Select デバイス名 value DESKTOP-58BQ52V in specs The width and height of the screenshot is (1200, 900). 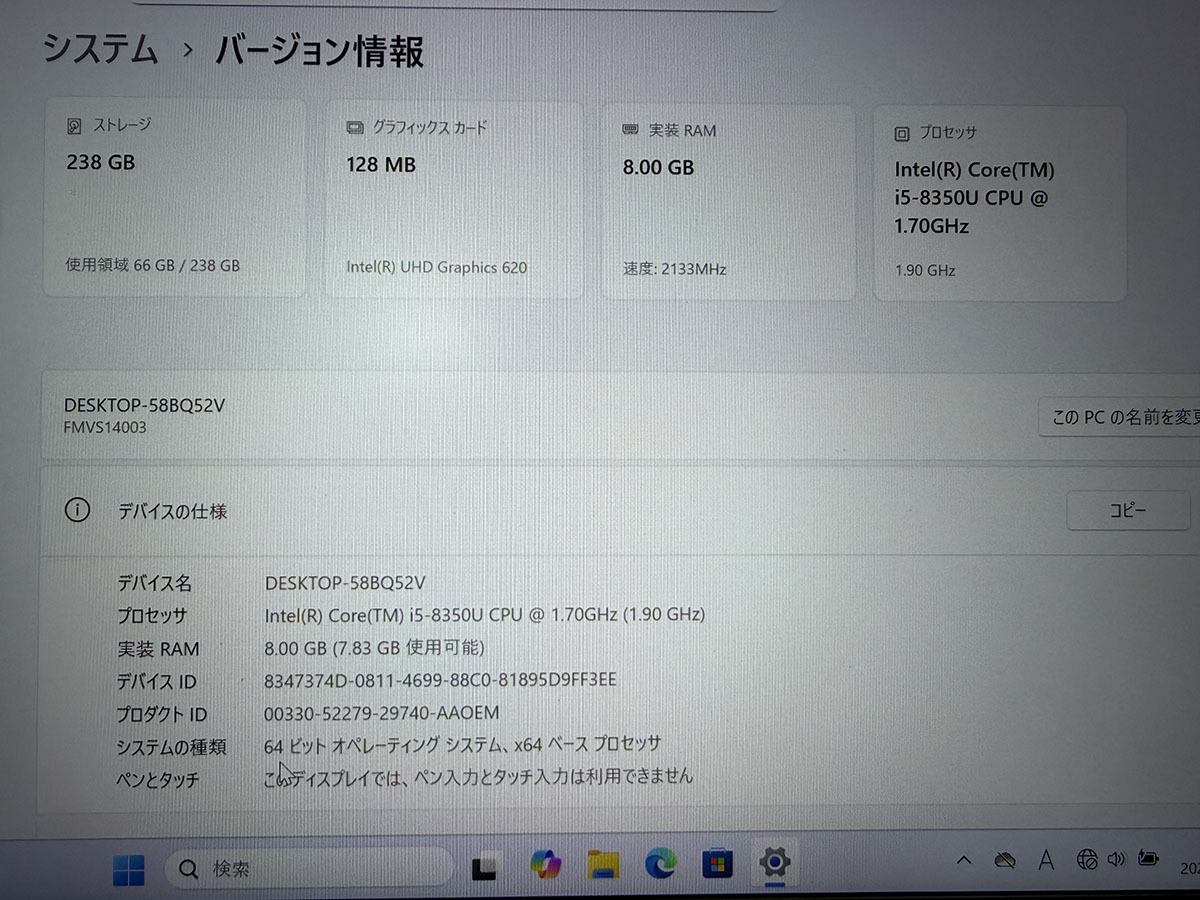coord(346,583)
